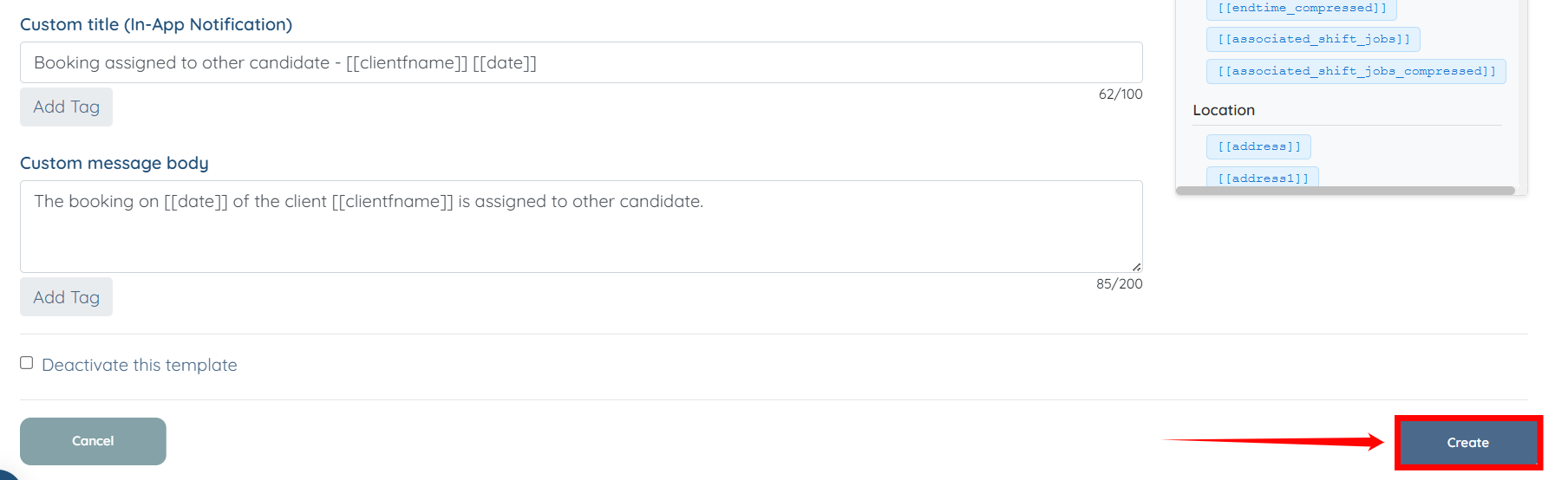Click the 'Deactivate this template' label text

pos(139,365)
